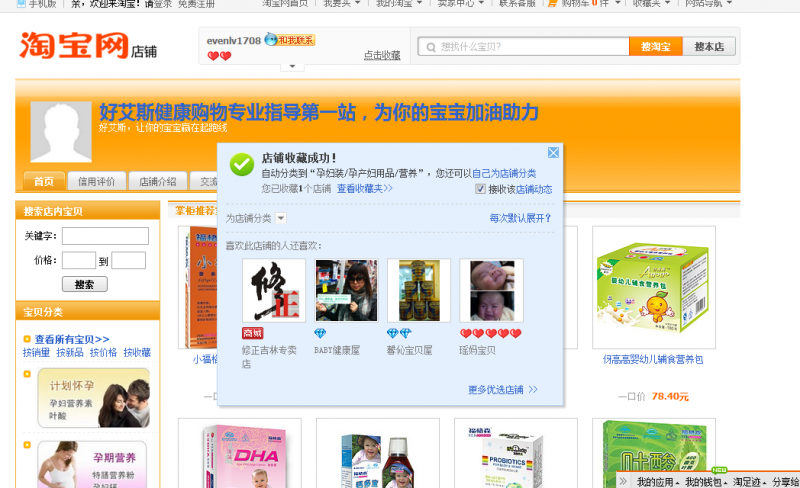Open 淘宝网首页 in the top bar
Screen dimensions: 800x488
tap(285, 3)
